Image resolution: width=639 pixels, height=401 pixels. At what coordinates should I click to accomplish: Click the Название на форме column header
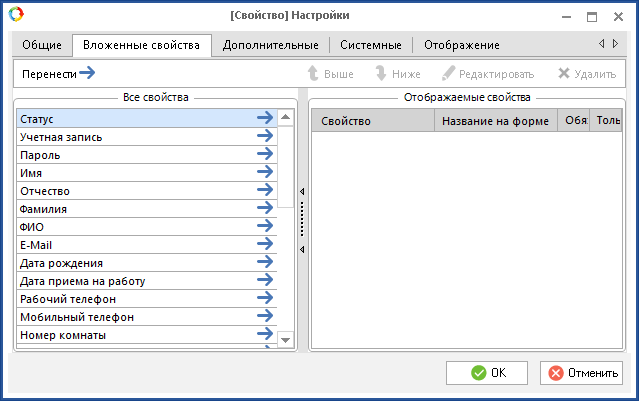(x=496, y=121)
